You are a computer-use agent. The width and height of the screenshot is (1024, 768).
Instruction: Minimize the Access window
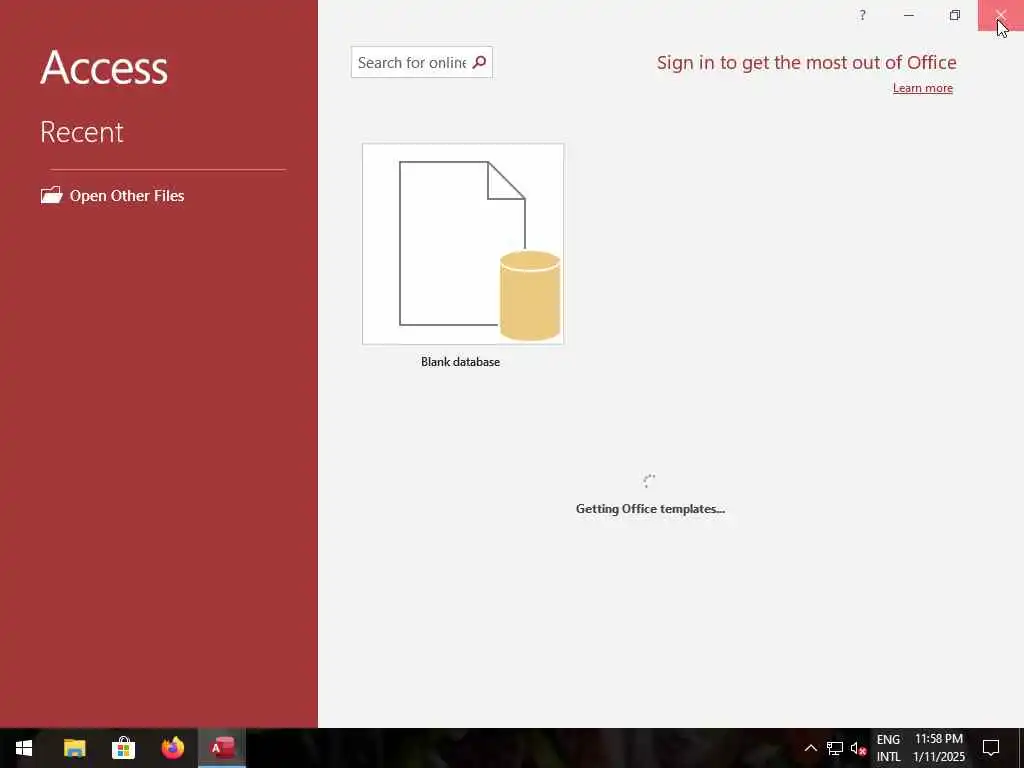coord(908,15)
